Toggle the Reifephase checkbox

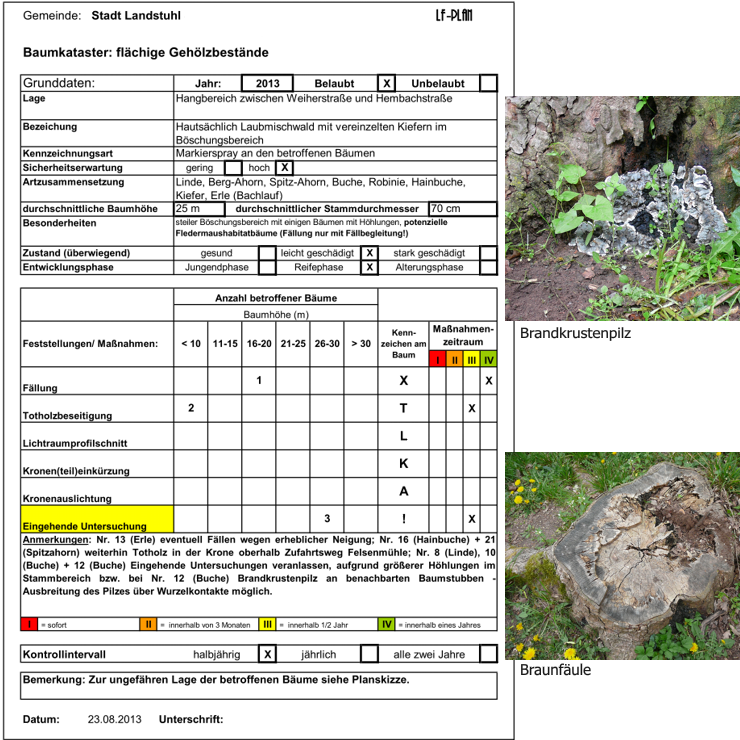(370, 267)
